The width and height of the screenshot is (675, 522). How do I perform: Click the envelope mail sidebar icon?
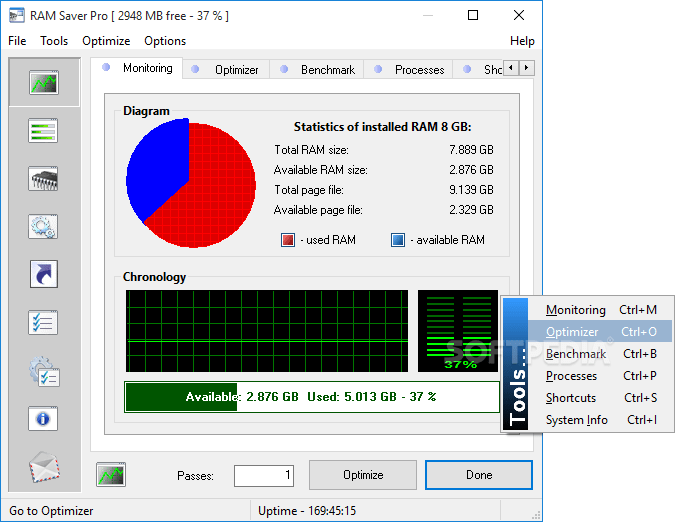pos(44,467)
